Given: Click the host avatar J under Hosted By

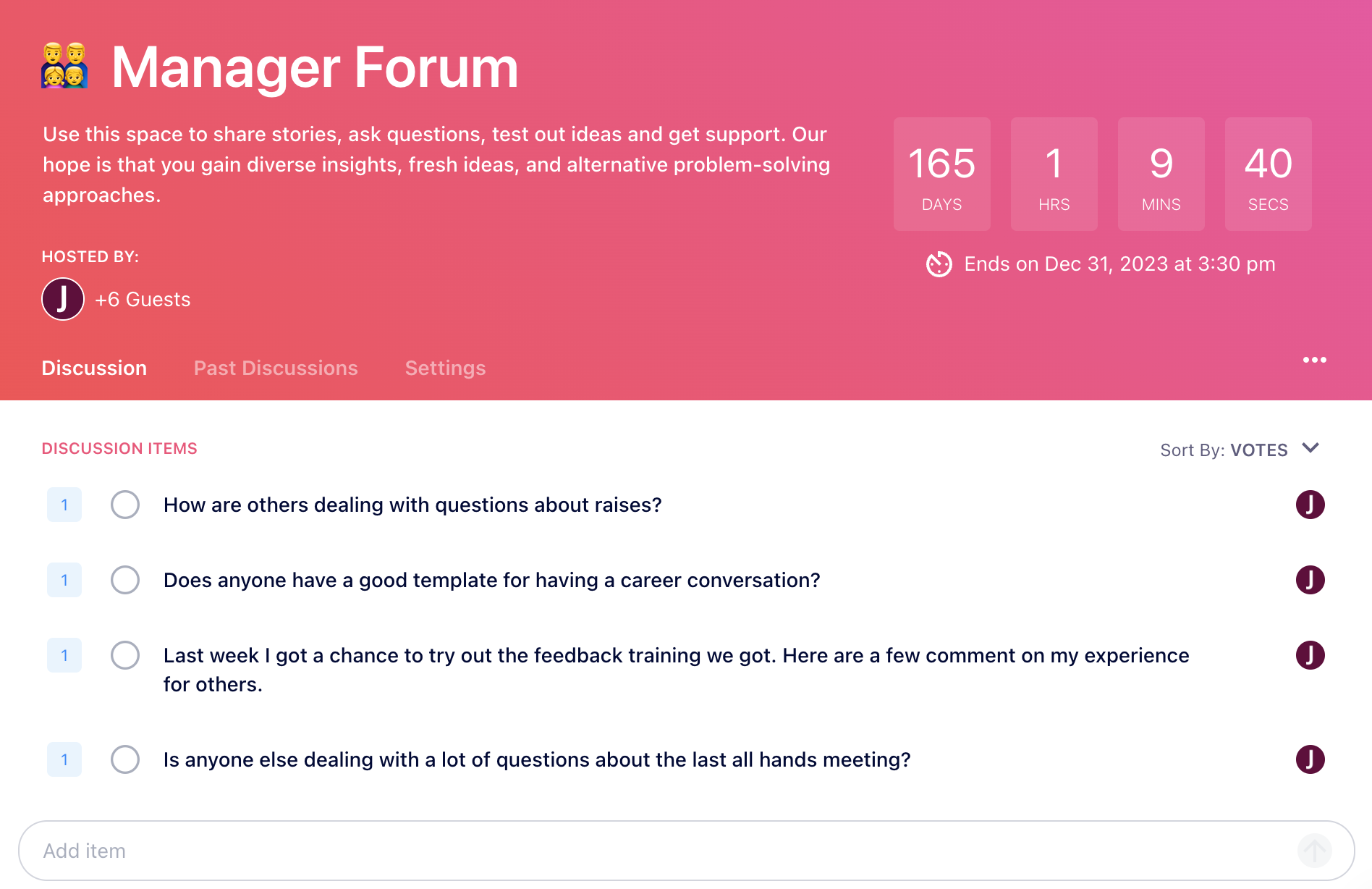Looking at the screenshot, I should click(x=63, y=299).
